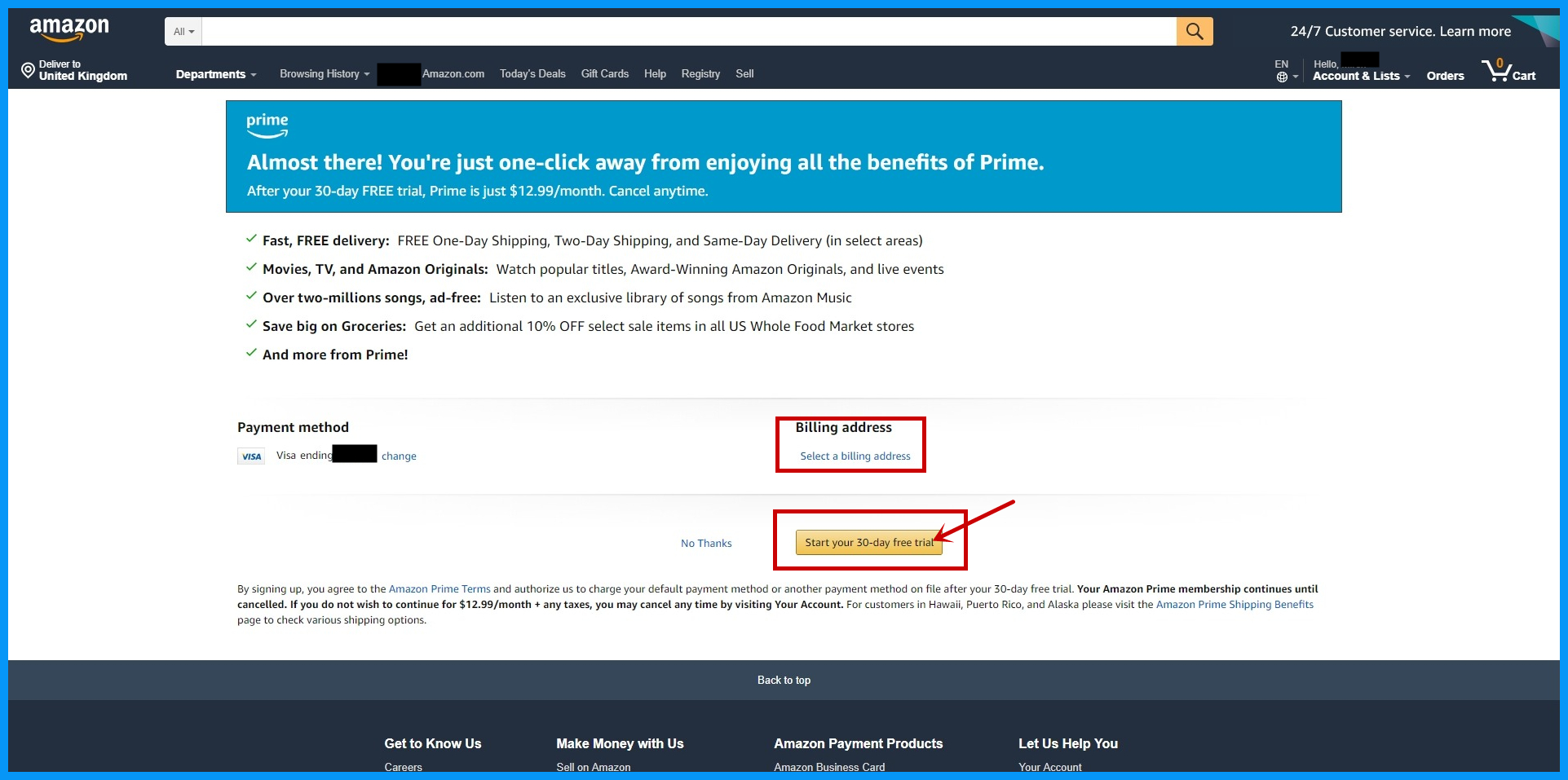Click Back to top bar
The height and width of the screenshot is (780, 1568).
784,680
